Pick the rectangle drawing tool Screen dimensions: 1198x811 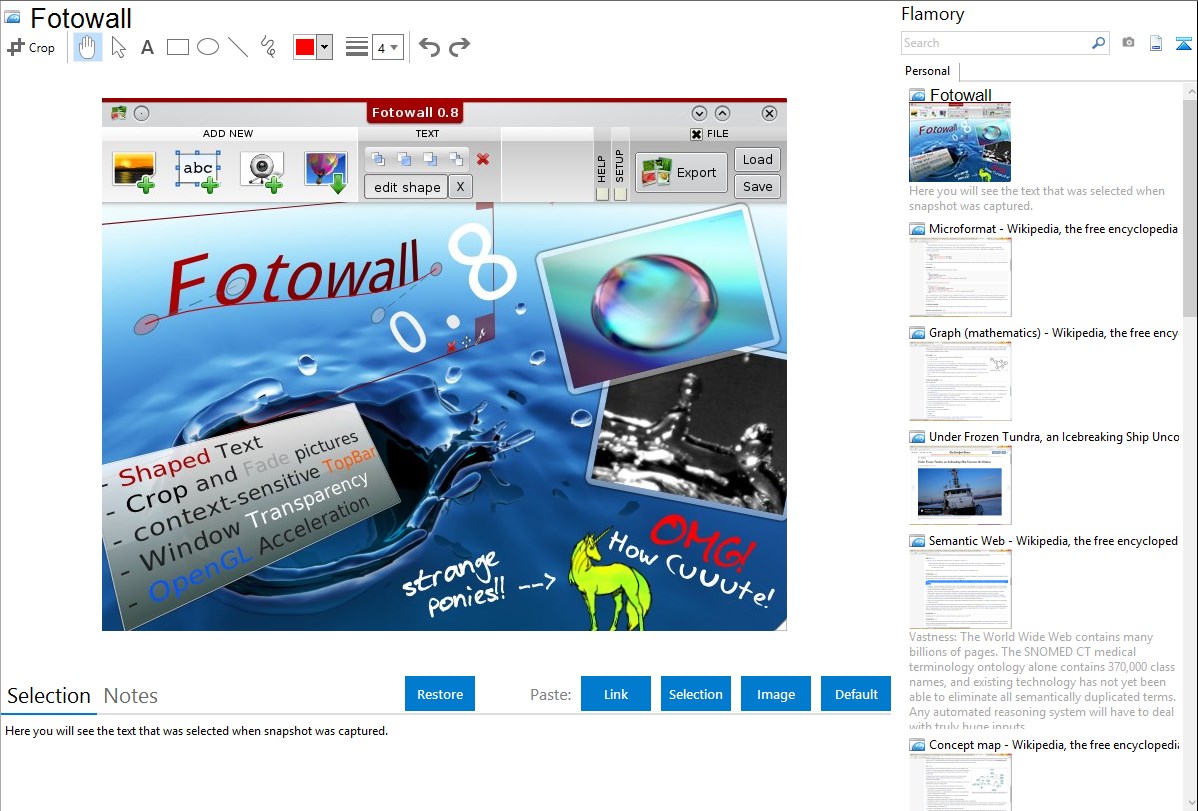[x=178, y=47]
